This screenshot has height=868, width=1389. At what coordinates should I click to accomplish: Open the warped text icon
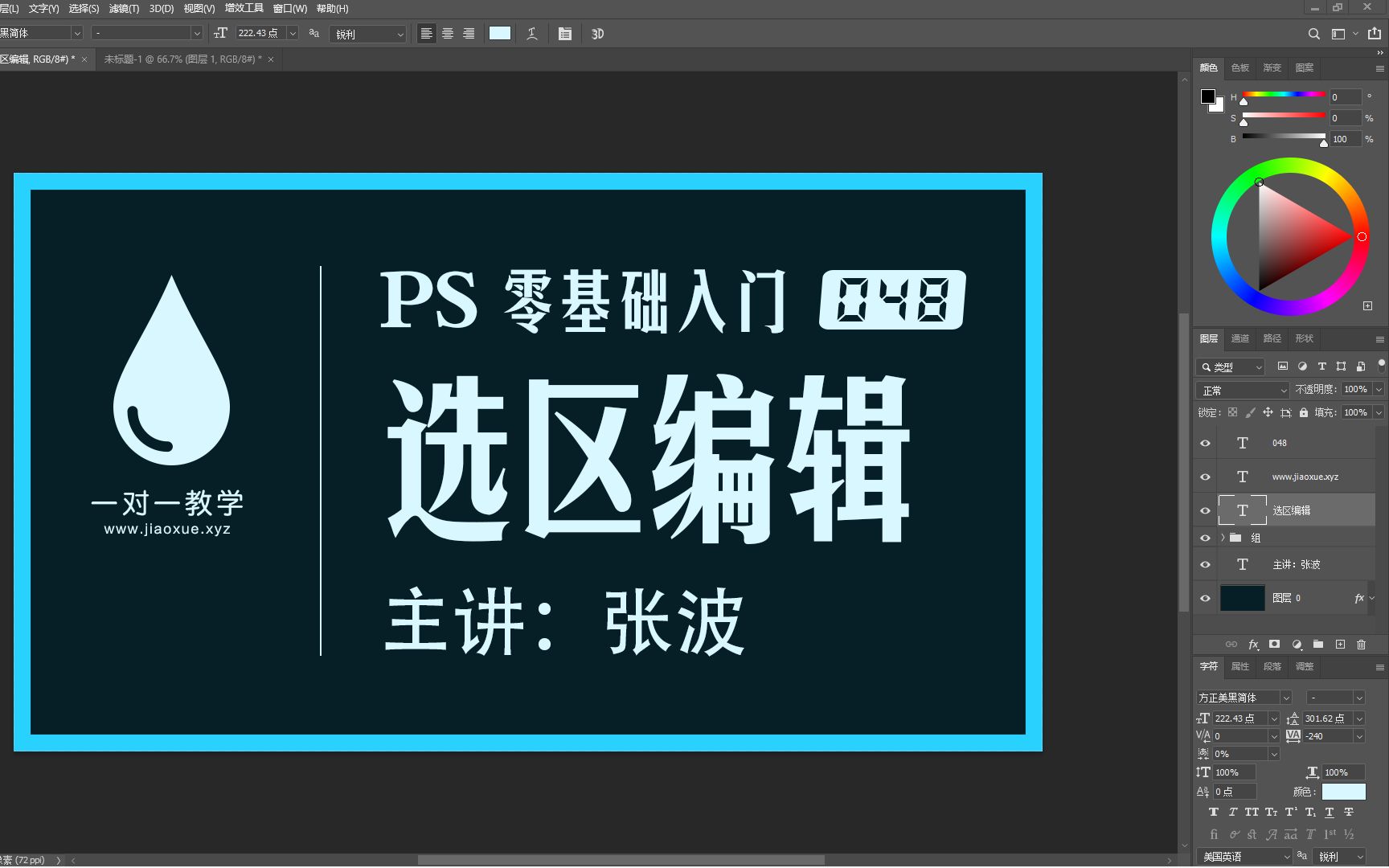tap(532, 34)
